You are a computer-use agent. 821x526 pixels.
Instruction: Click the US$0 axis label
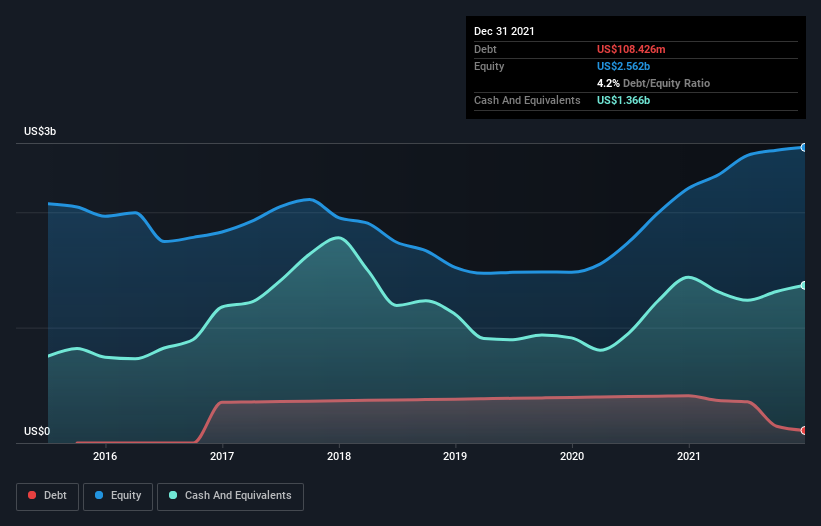[x=37, y=431]
